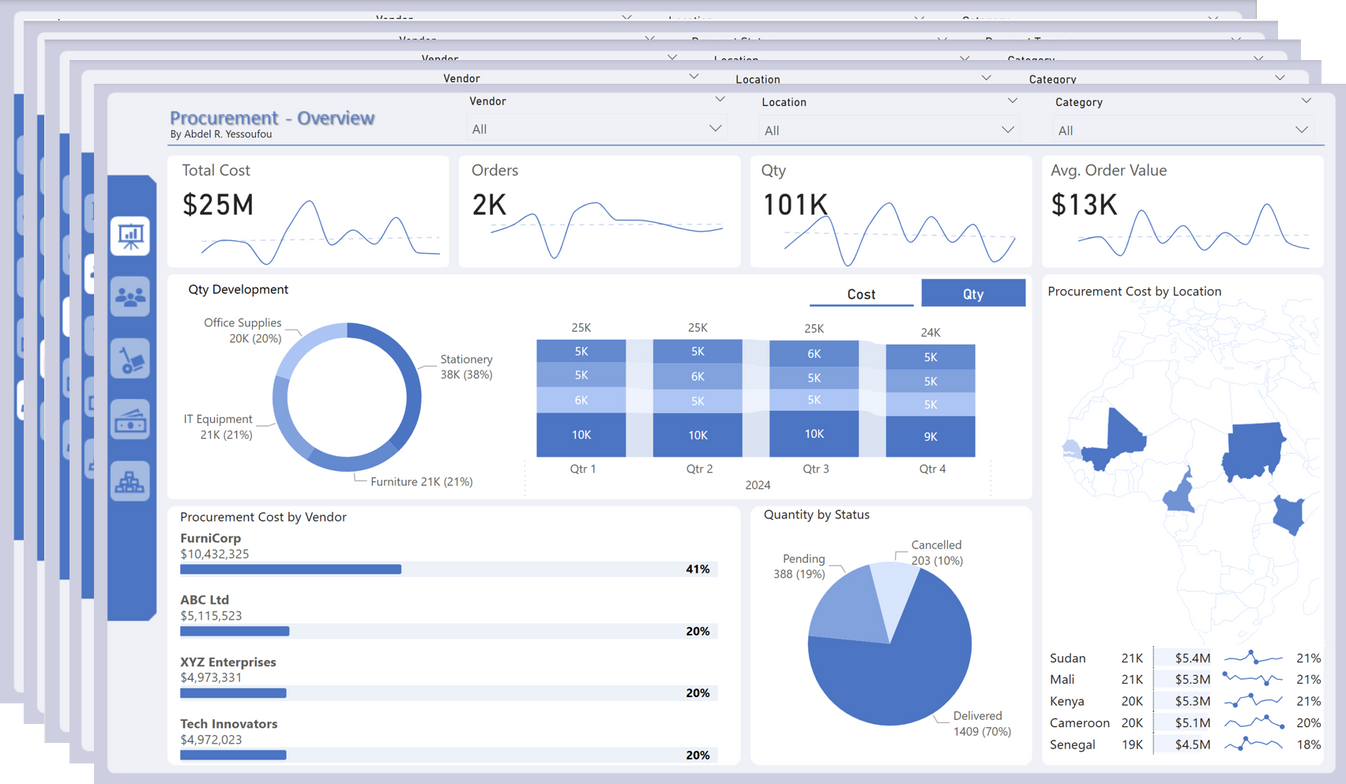Select the money/payments icon in the sidebar

130,419
